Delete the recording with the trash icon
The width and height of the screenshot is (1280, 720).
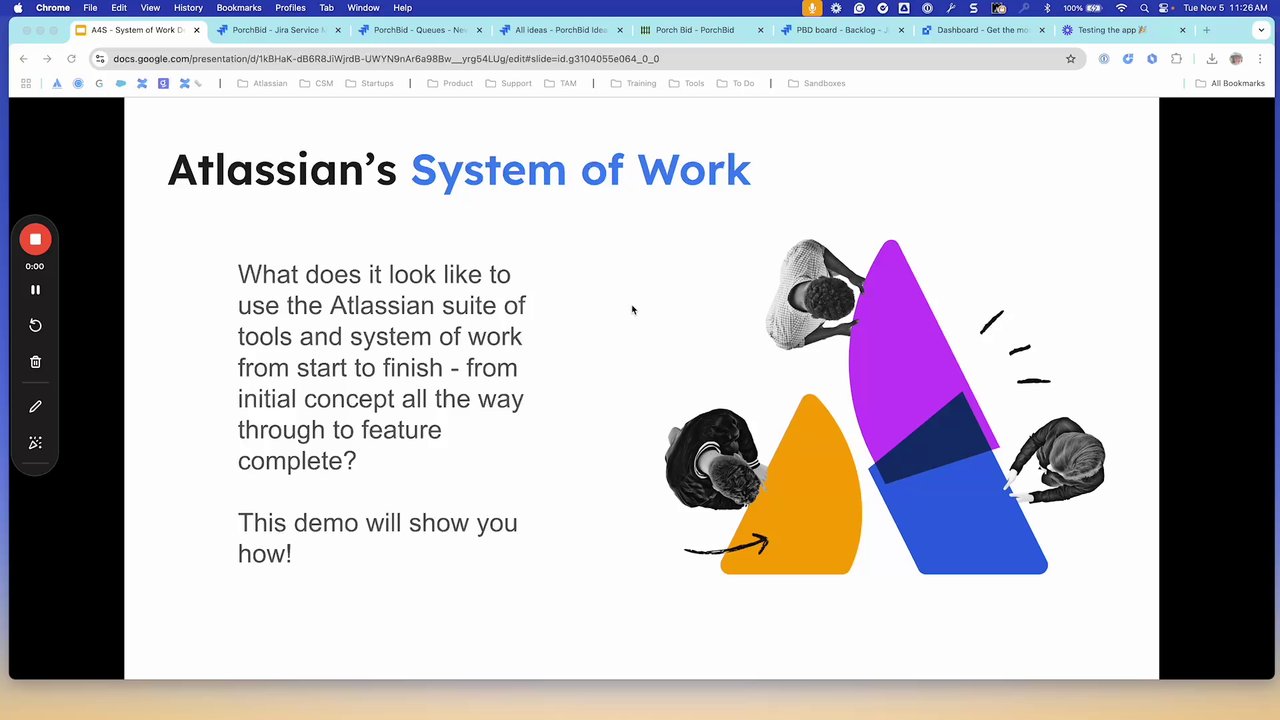[35, 362]
